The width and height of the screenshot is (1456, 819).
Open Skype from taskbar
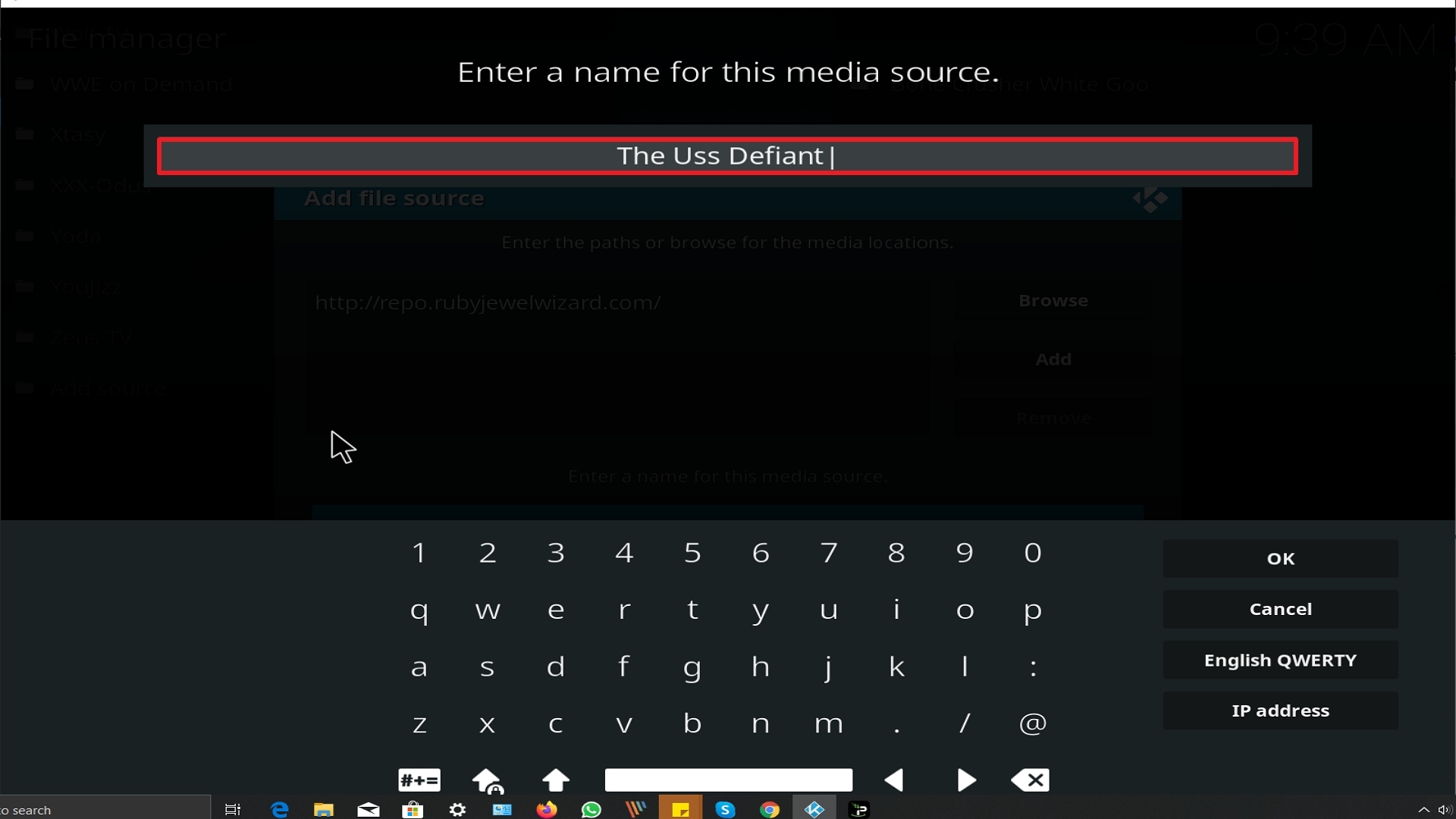(725, 810)
